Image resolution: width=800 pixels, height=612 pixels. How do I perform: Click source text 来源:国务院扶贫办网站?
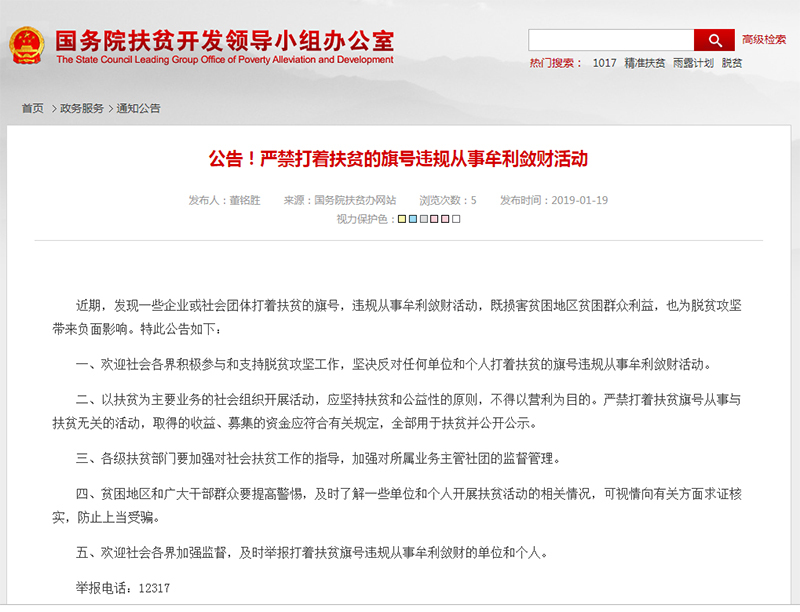pyautogui.click(x=340, y=200)
